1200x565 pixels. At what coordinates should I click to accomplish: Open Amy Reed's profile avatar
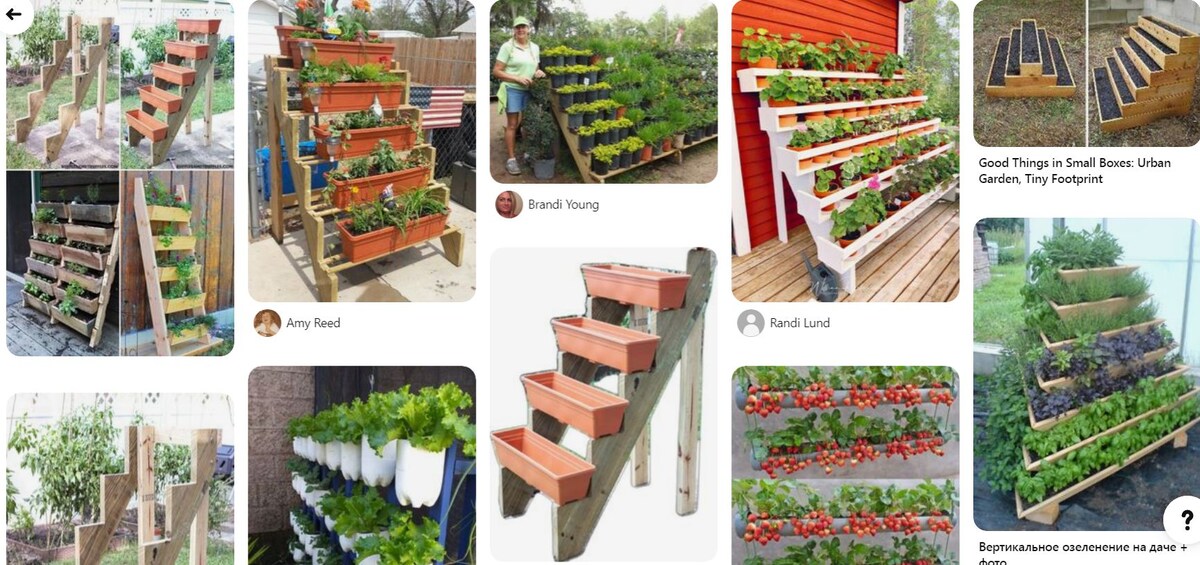[x=267, y=323]
